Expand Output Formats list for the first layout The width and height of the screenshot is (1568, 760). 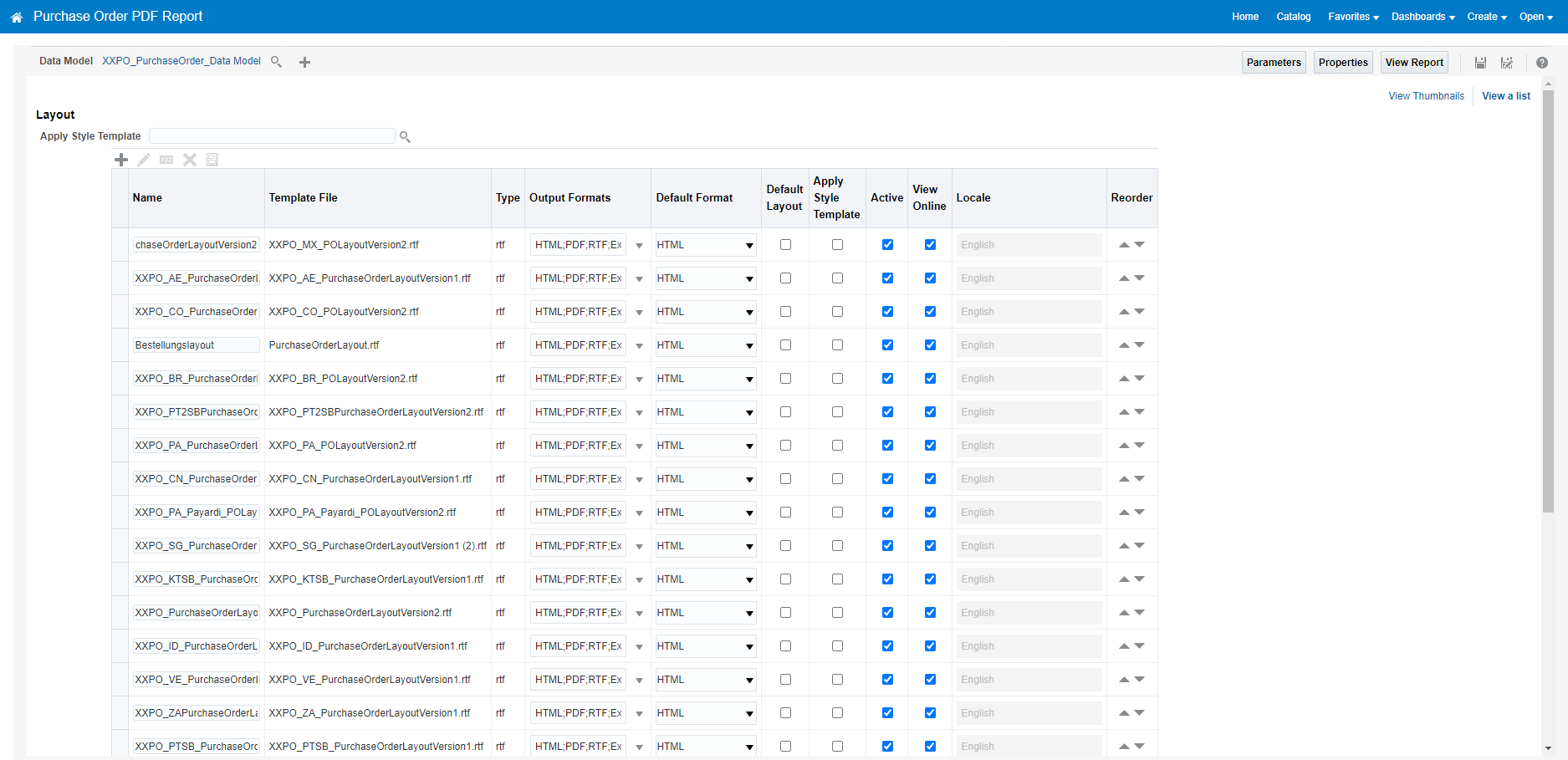(x=639, y=244)
